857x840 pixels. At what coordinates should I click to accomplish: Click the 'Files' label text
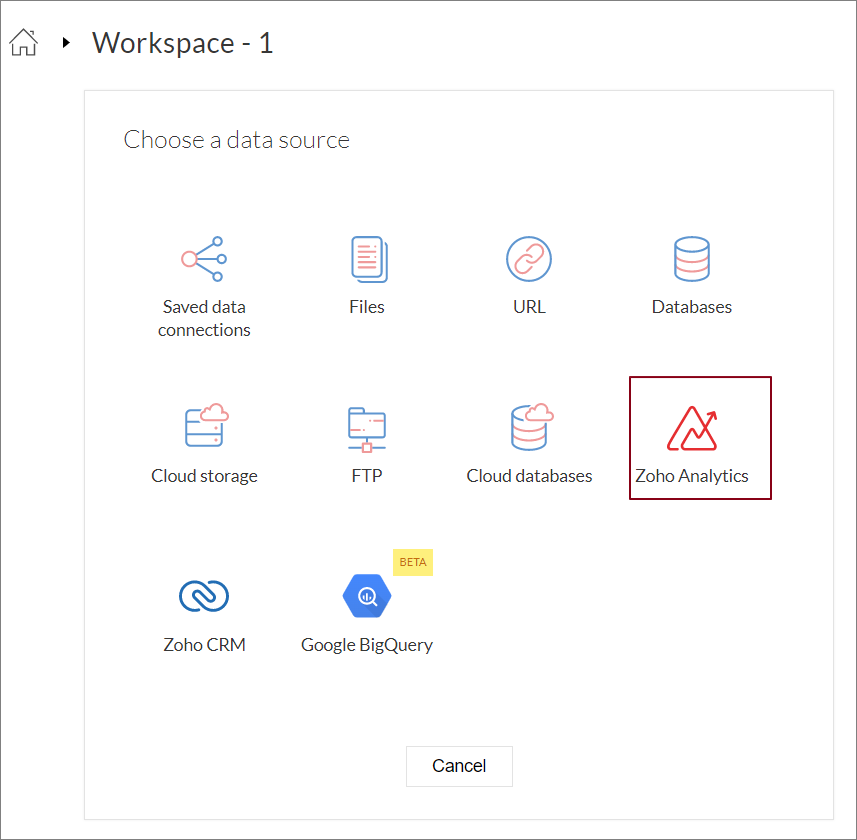point(367,307)
